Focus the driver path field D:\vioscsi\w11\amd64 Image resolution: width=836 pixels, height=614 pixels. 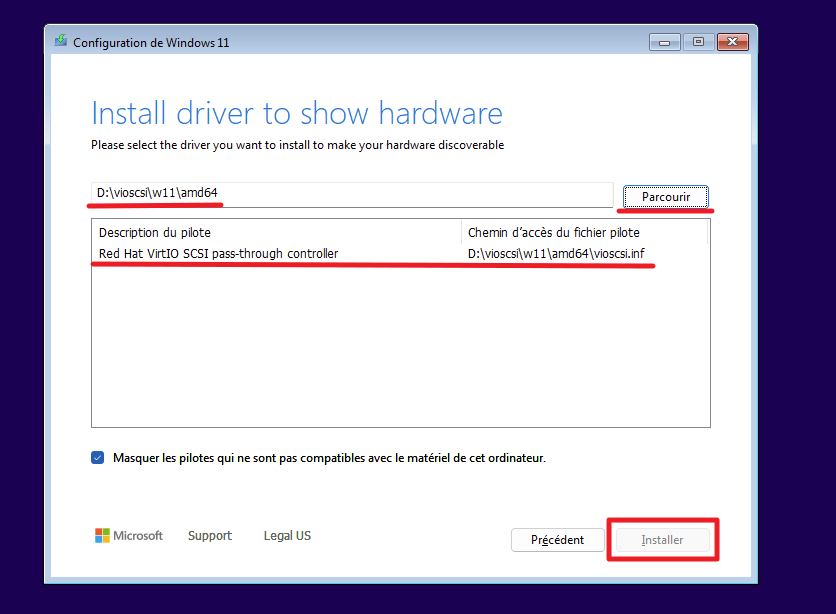352,195
